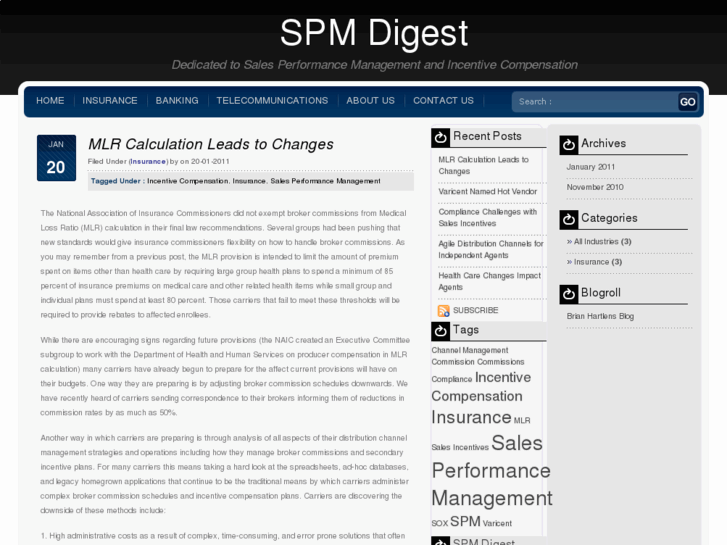Click the Tags heading text
Viewport: 727px width, 545px height.
(x=466, y=330)
